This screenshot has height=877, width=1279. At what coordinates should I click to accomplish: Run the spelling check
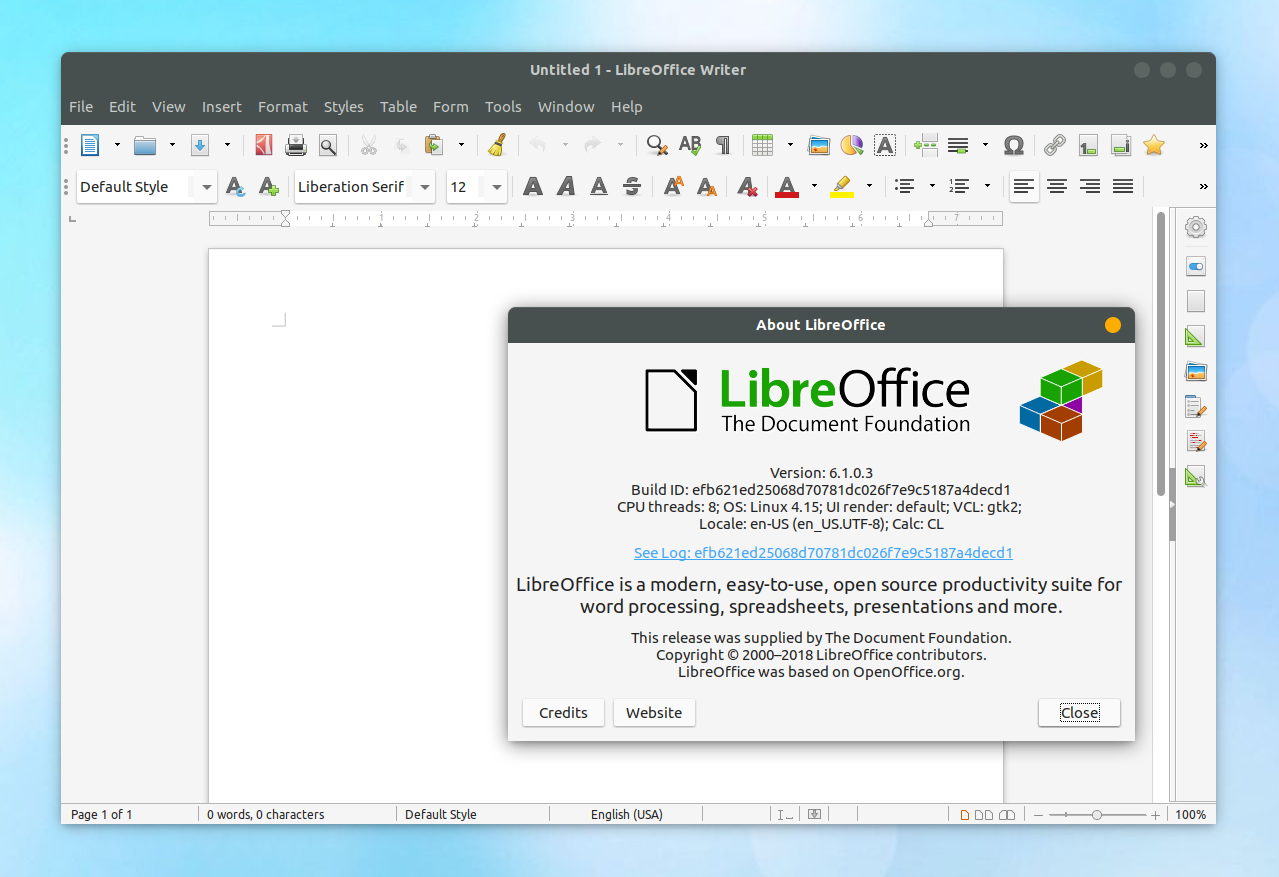tap(690, 145)
